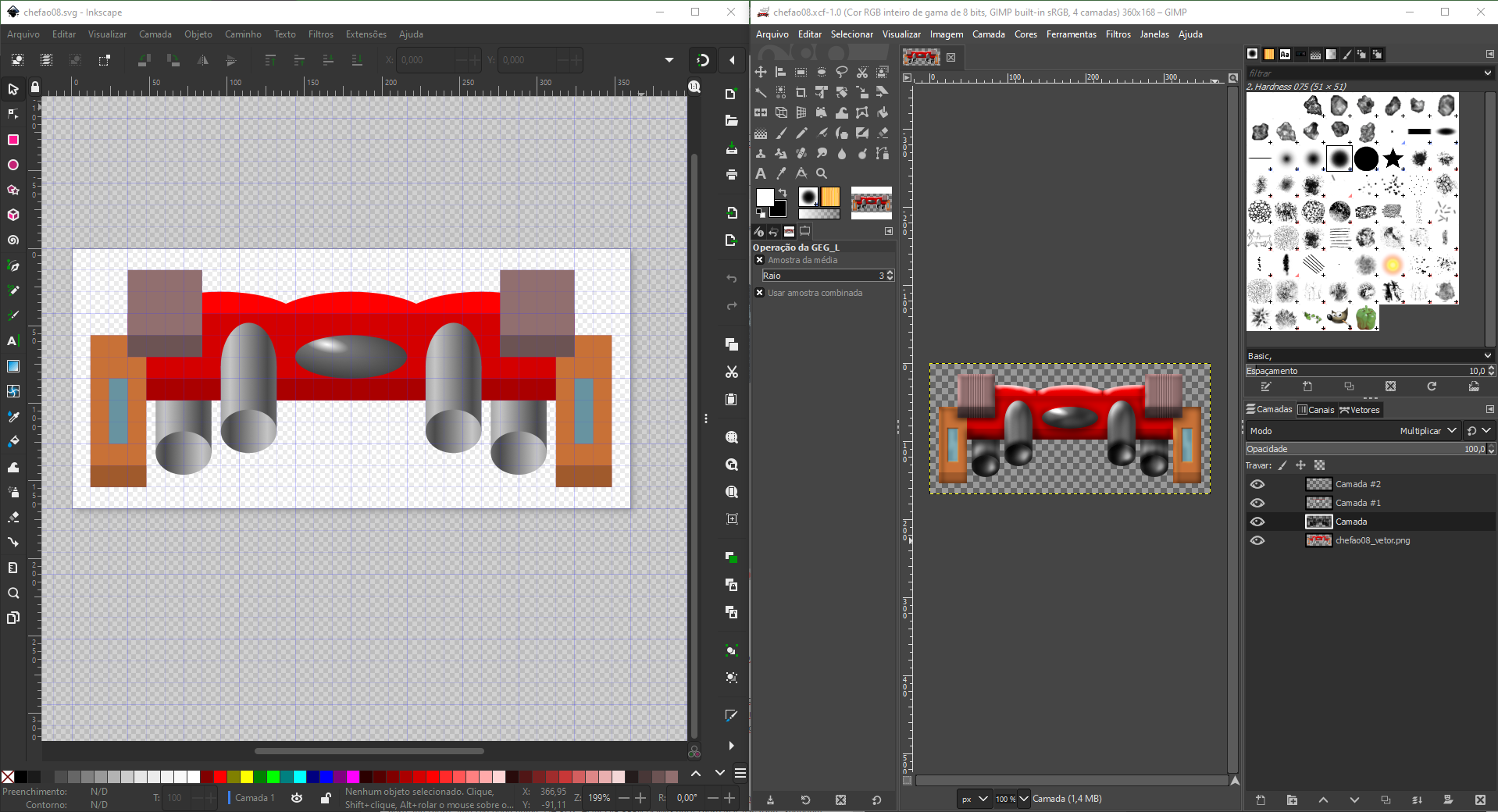Select GIMP Scissors Select tool
The image size is (1498, 812).
(862, 72)
